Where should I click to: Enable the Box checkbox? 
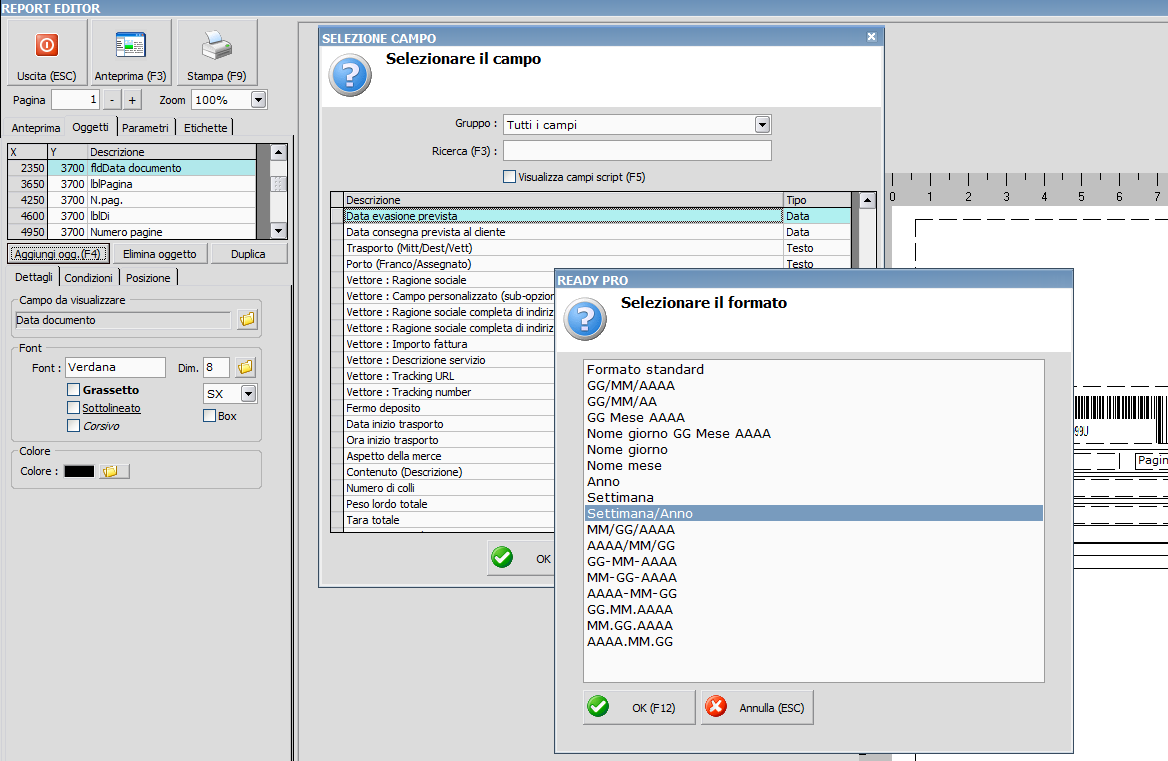[209, 415]
